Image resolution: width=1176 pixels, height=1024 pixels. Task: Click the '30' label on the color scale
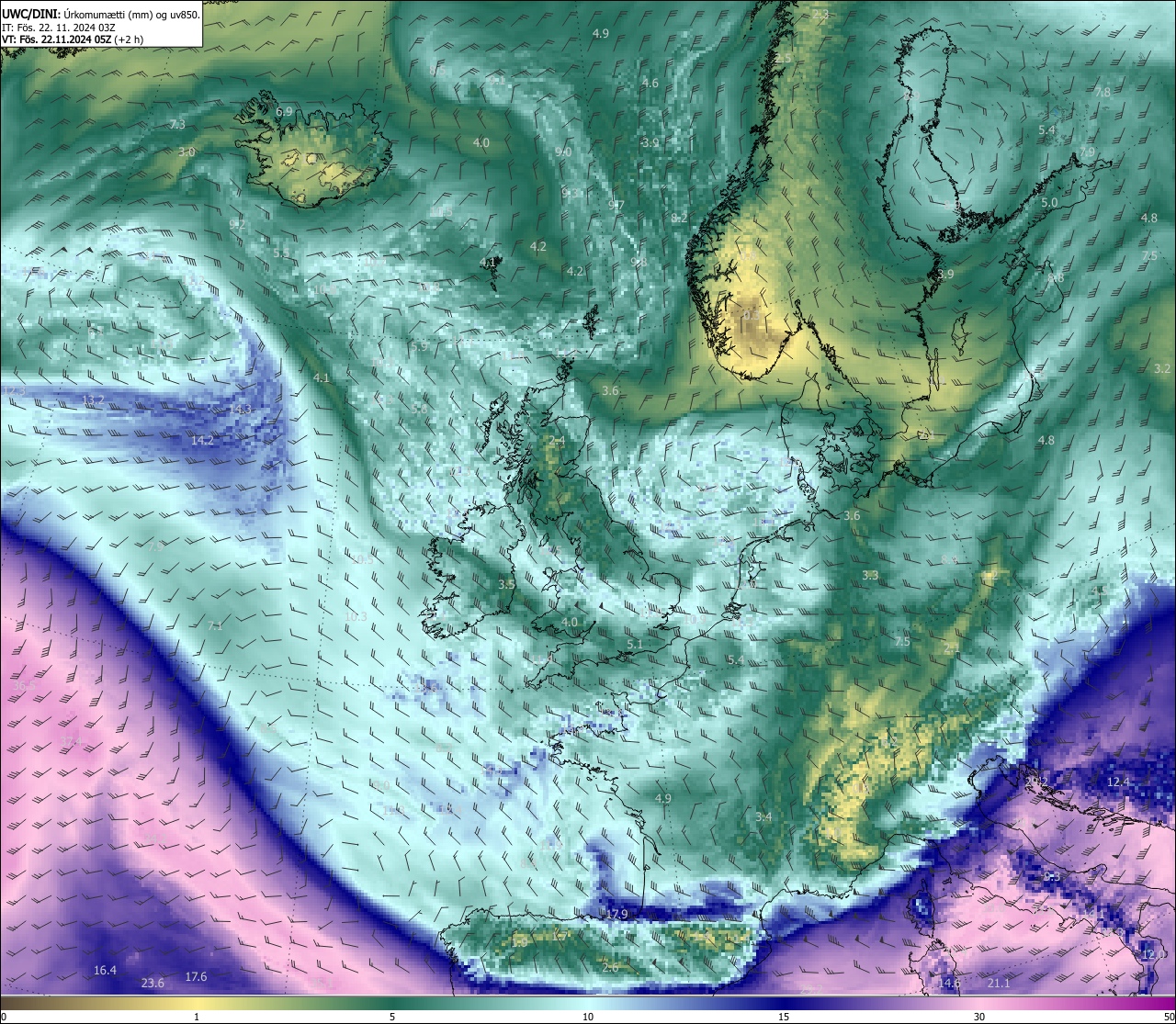979,1017
